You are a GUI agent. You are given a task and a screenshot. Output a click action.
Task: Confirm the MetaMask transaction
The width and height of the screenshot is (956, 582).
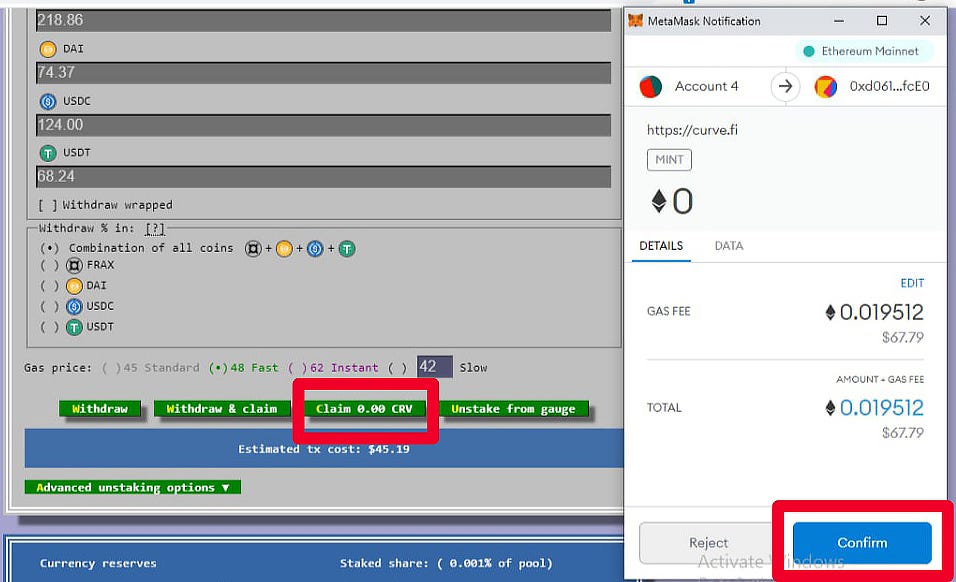click(x=862, y=542)
